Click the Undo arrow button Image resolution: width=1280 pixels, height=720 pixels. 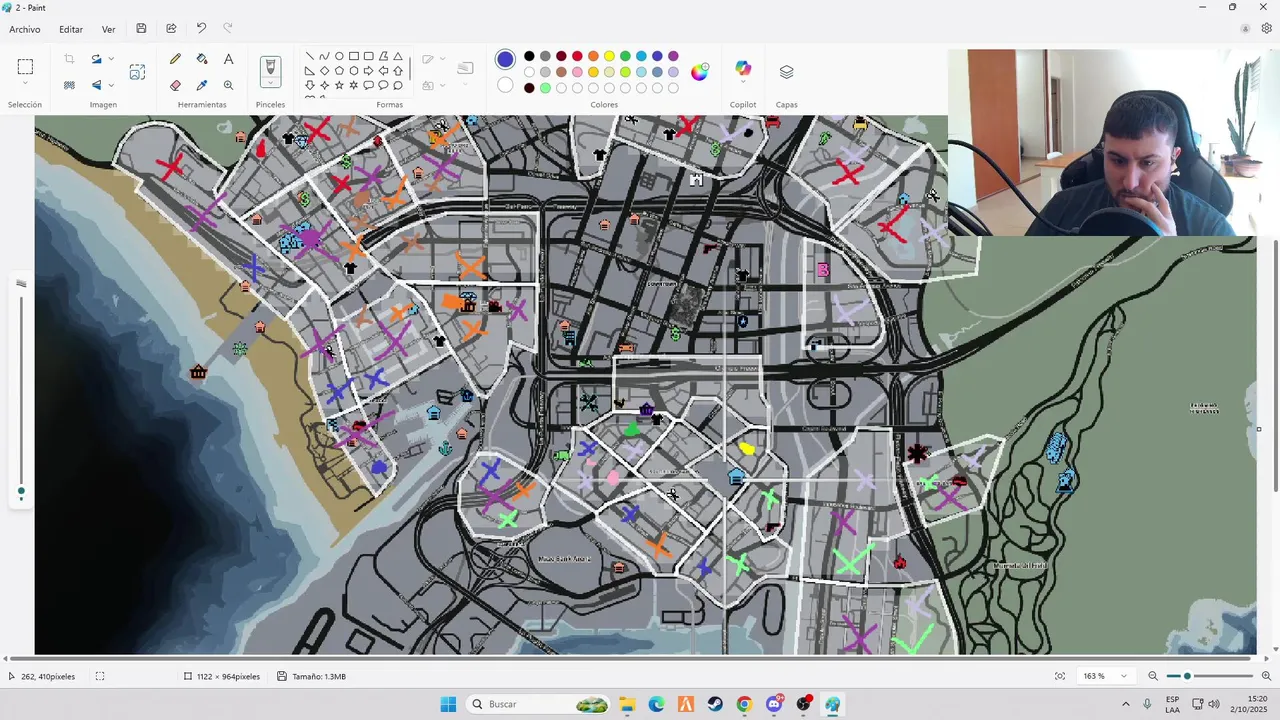[201, 29]
